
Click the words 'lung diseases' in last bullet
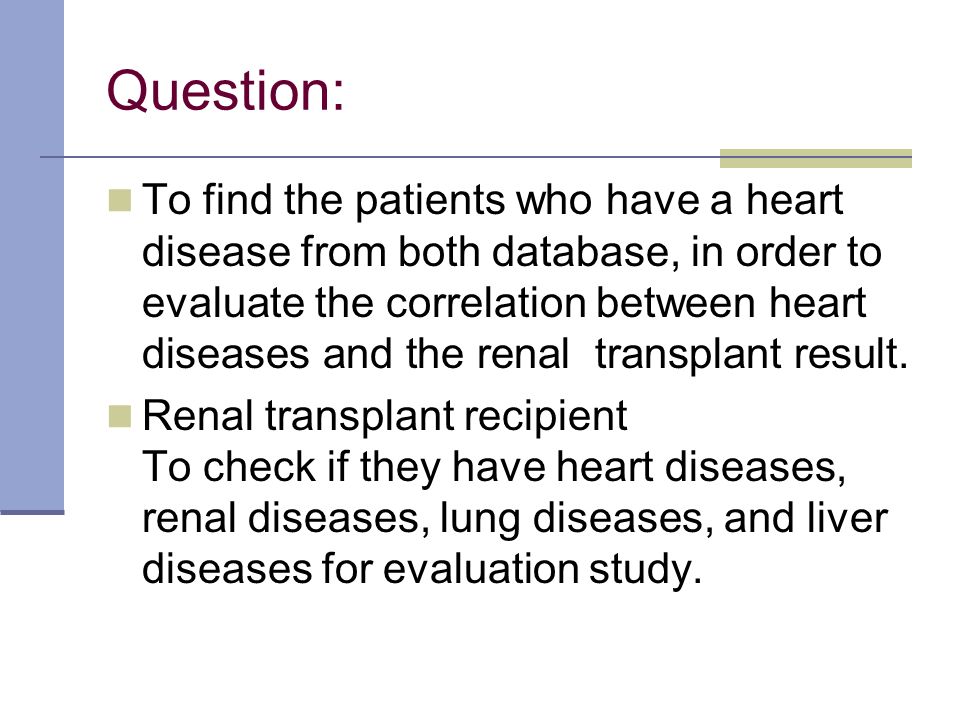[576, 519]
